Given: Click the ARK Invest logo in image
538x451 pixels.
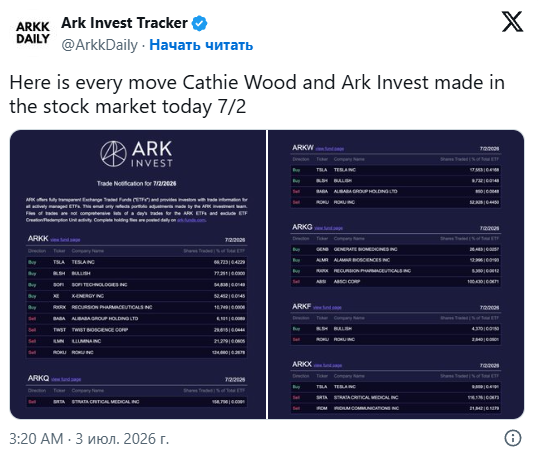Looking at the screenshot, I should [x=137, y=154].
